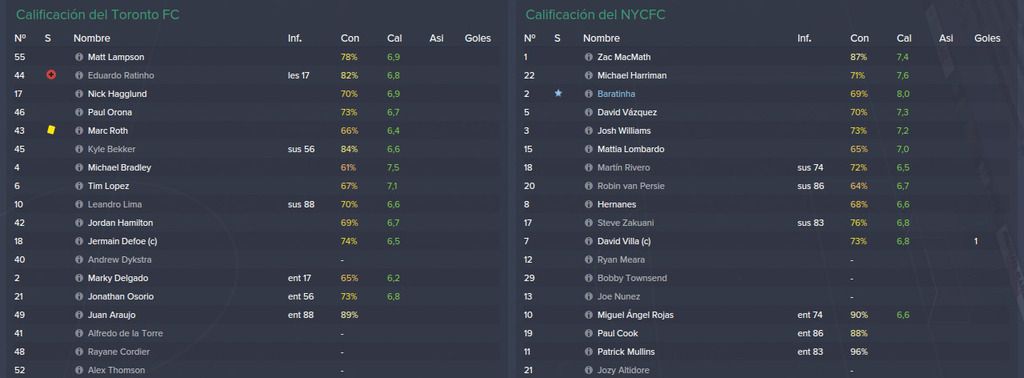Open Baratinha's player profile link

(x=616, y=94)
